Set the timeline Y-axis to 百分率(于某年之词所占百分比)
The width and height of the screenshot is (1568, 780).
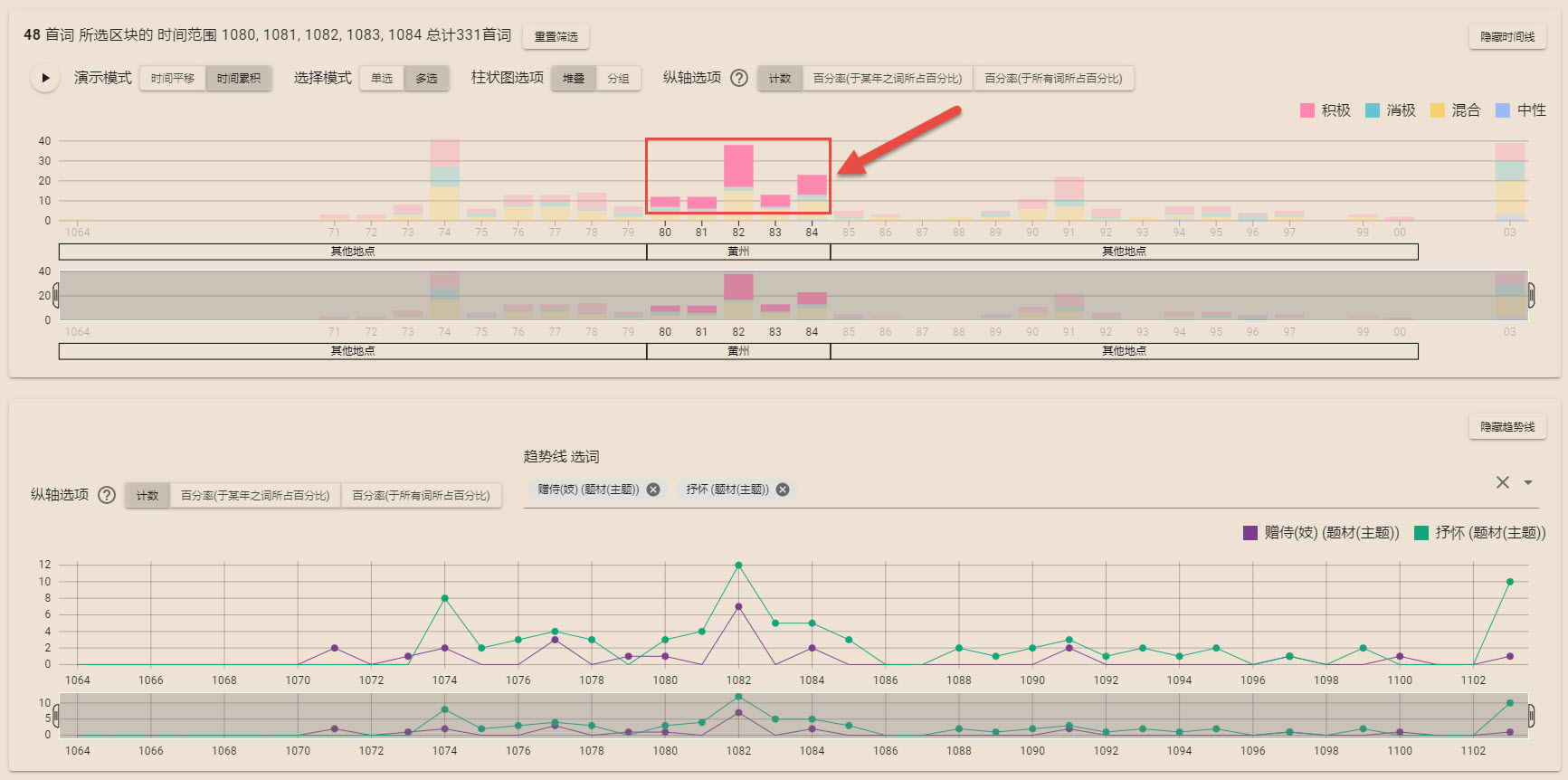(x=887, y=79)
